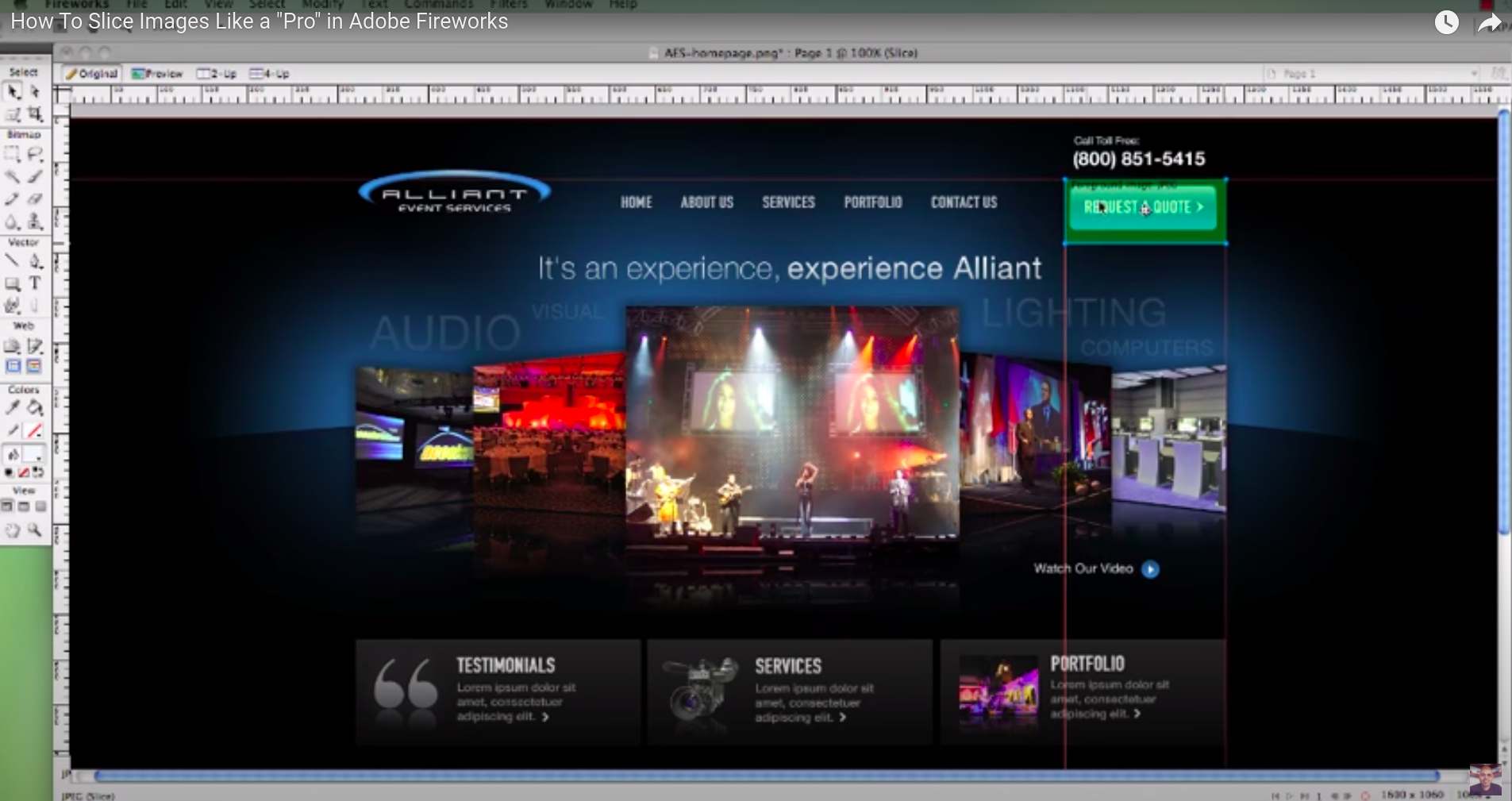
Task: Switch to Full Screen view mode
Action: [40, 506]
